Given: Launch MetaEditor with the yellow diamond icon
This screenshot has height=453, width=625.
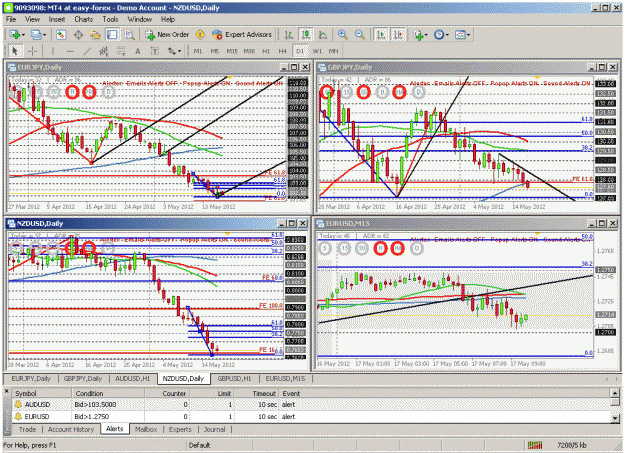Looking at the screenshot, I should pyautogui.click(x=200, y=35).
